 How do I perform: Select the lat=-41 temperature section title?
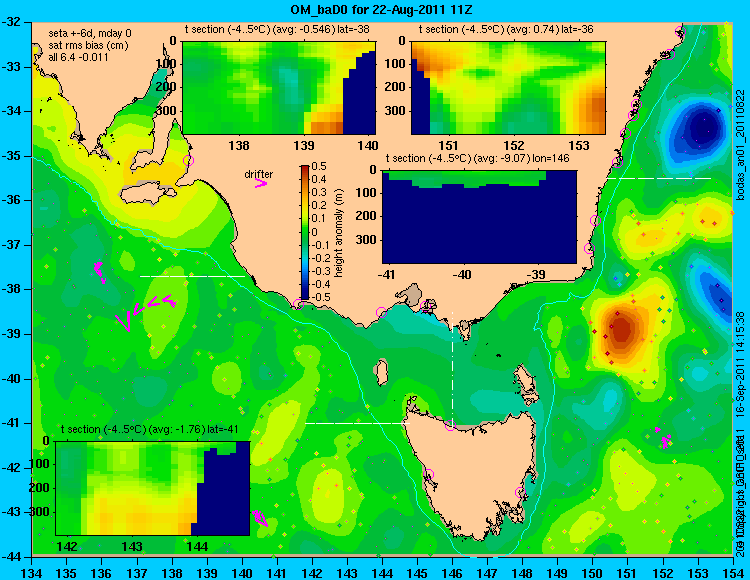150,429
